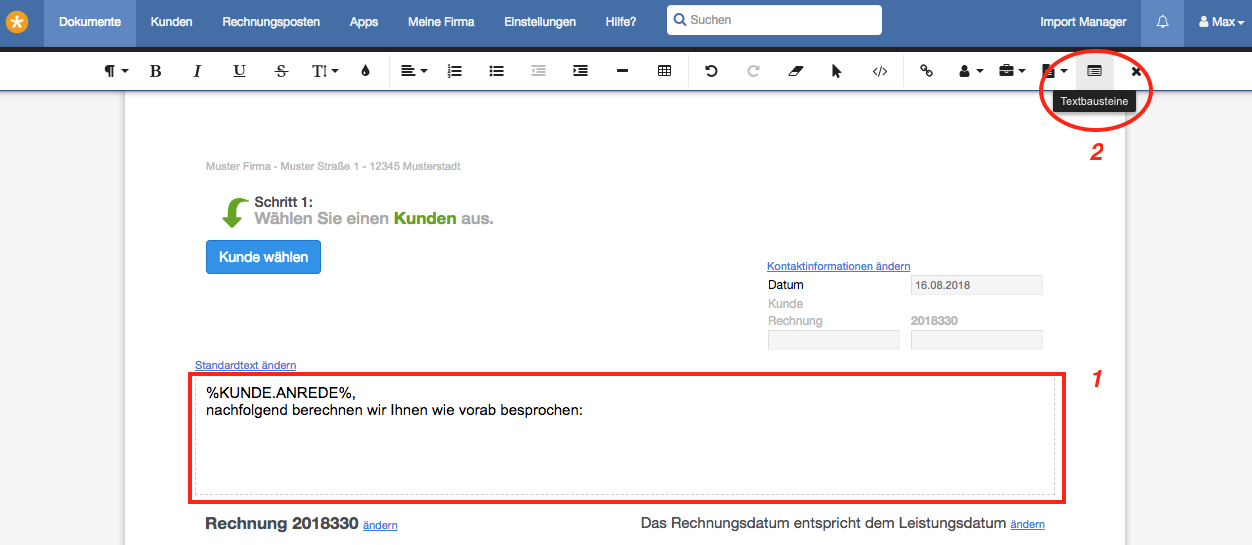Pick text color with droplet icon

pos(365,71)
